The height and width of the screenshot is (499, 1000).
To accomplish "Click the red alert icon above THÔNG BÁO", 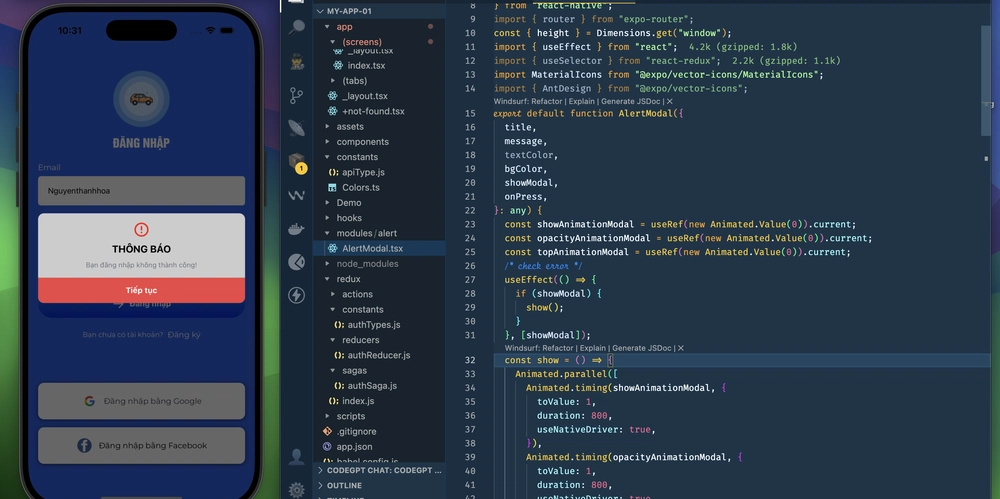I will pyautogui.click(x=142, y=230).
